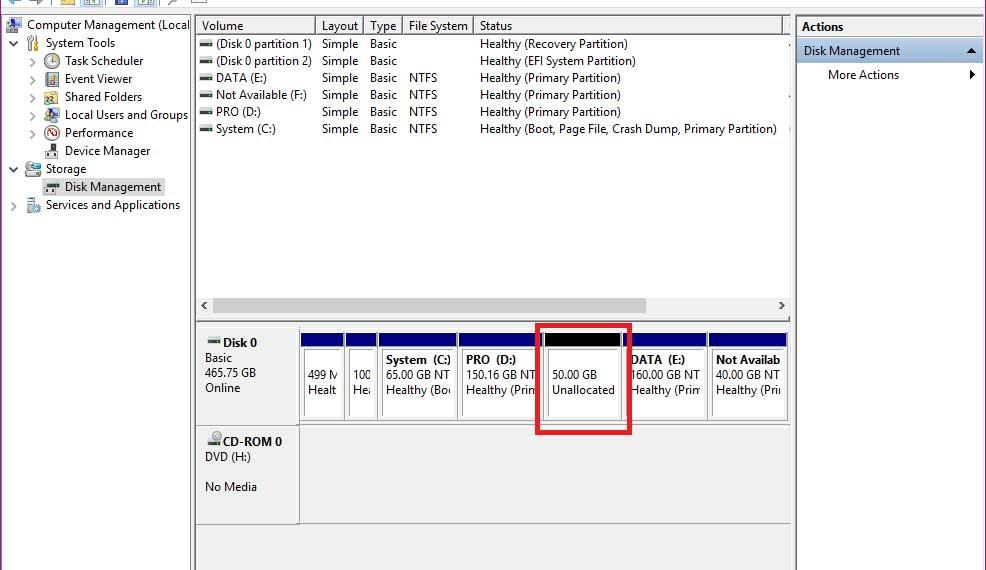
Task: Select the 100 MB EFI partition block
Action: [362, 376]
